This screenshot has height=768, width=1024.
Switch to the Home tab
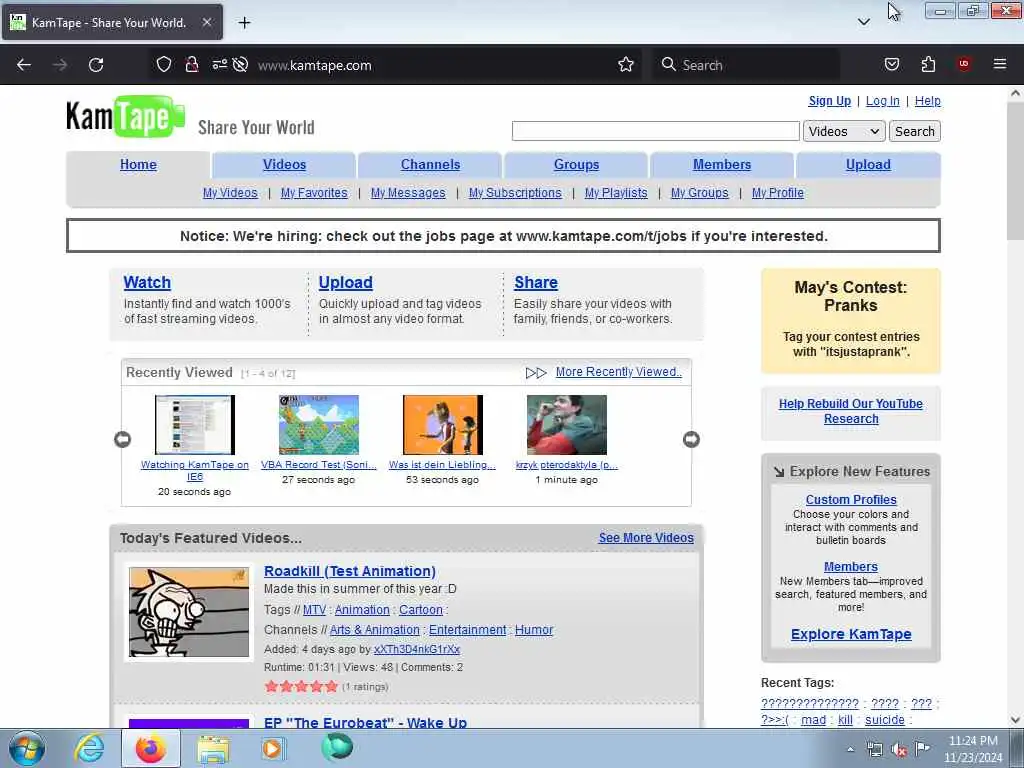click(138, 165)
